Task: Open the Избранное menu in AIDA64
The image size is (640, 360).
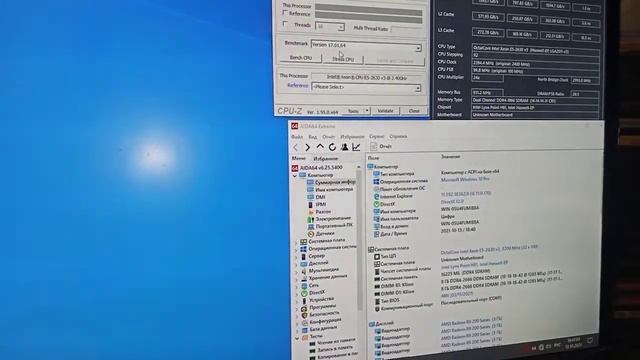Action: [352, 137]
